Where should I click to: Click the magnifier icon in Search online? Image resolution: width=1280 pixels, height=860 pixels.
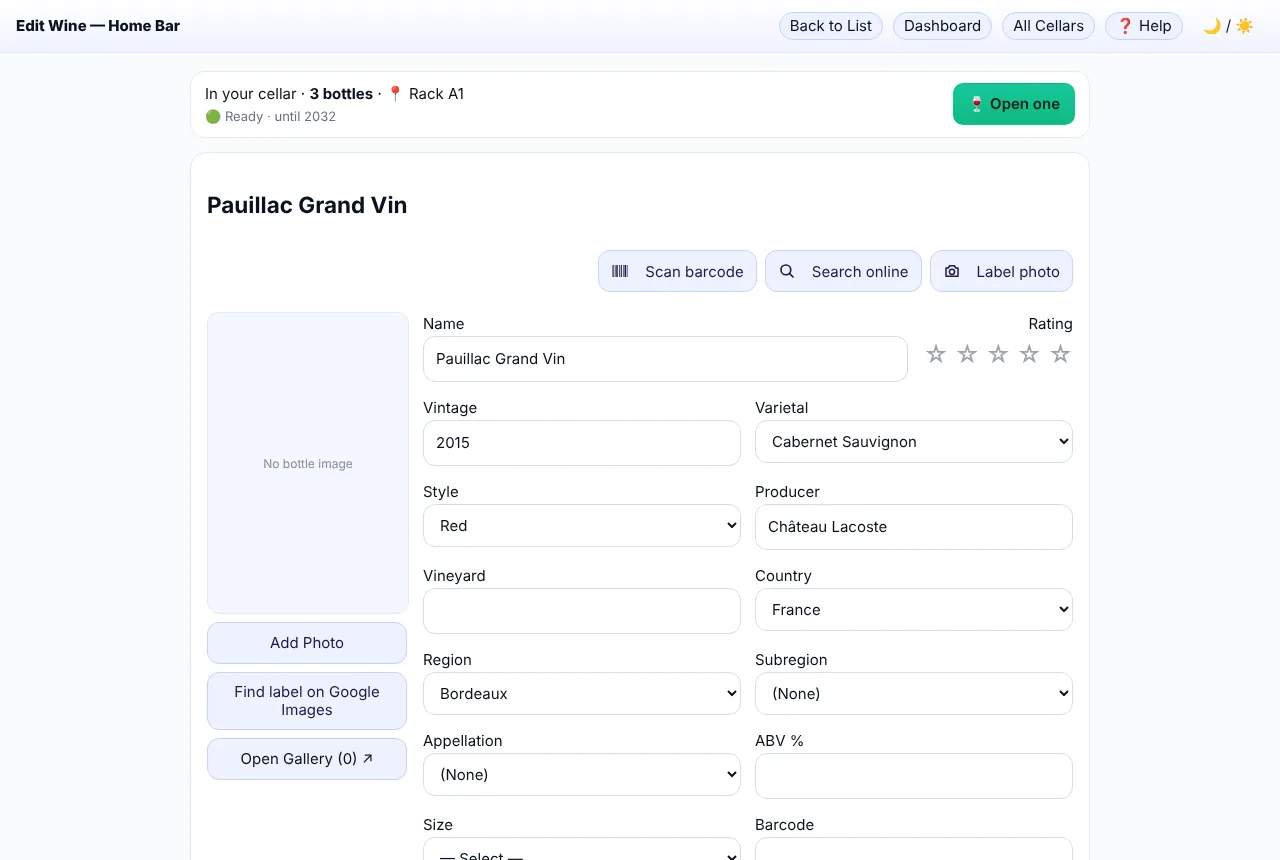[787, 271]
